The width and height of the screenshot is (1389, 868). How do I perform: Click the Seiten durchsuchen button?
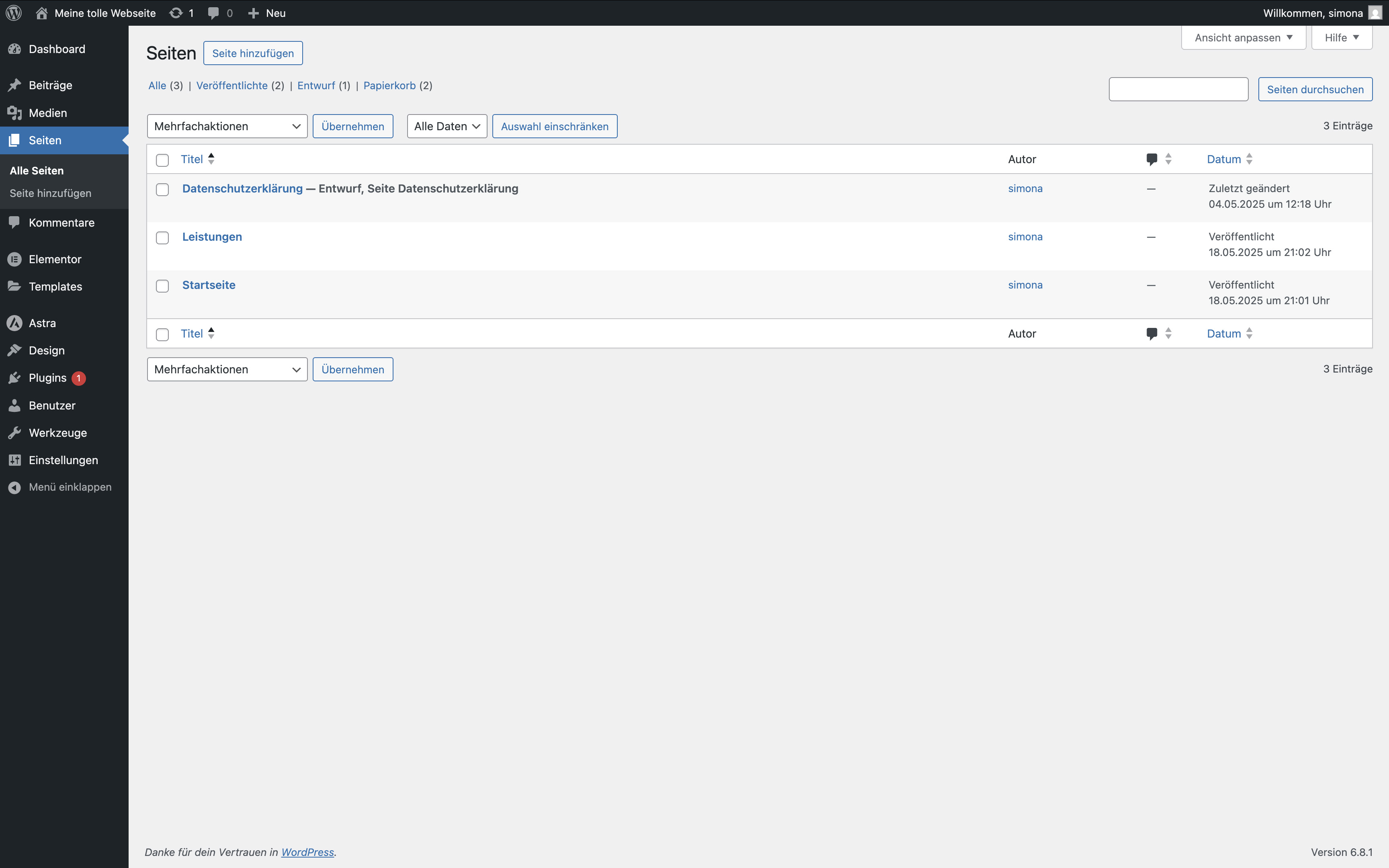pyautogui.click(x=1314, y=90)
